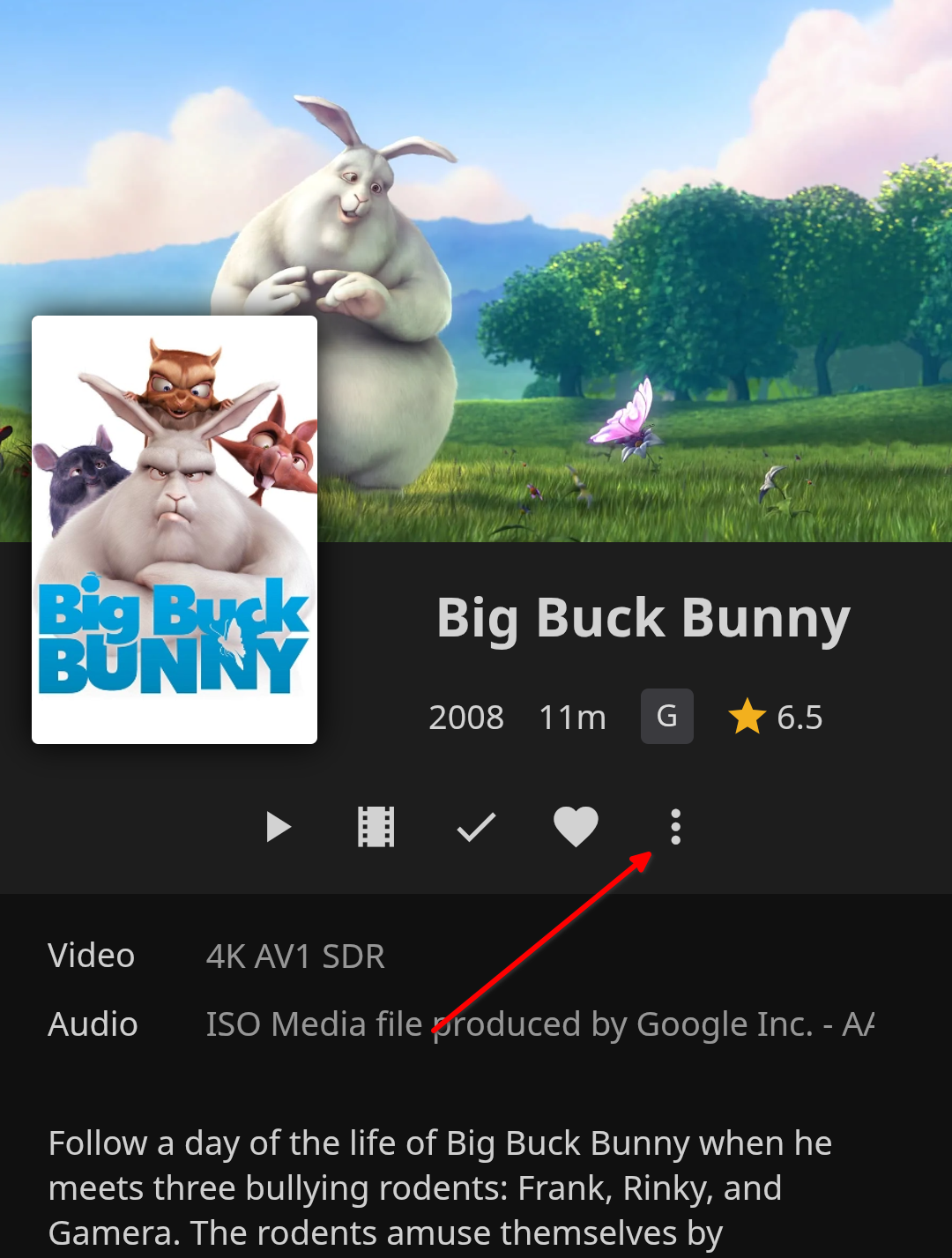Add Big Buck Bunny to favorites
This screenshot has width=952, height=1258.
point(576,828)
